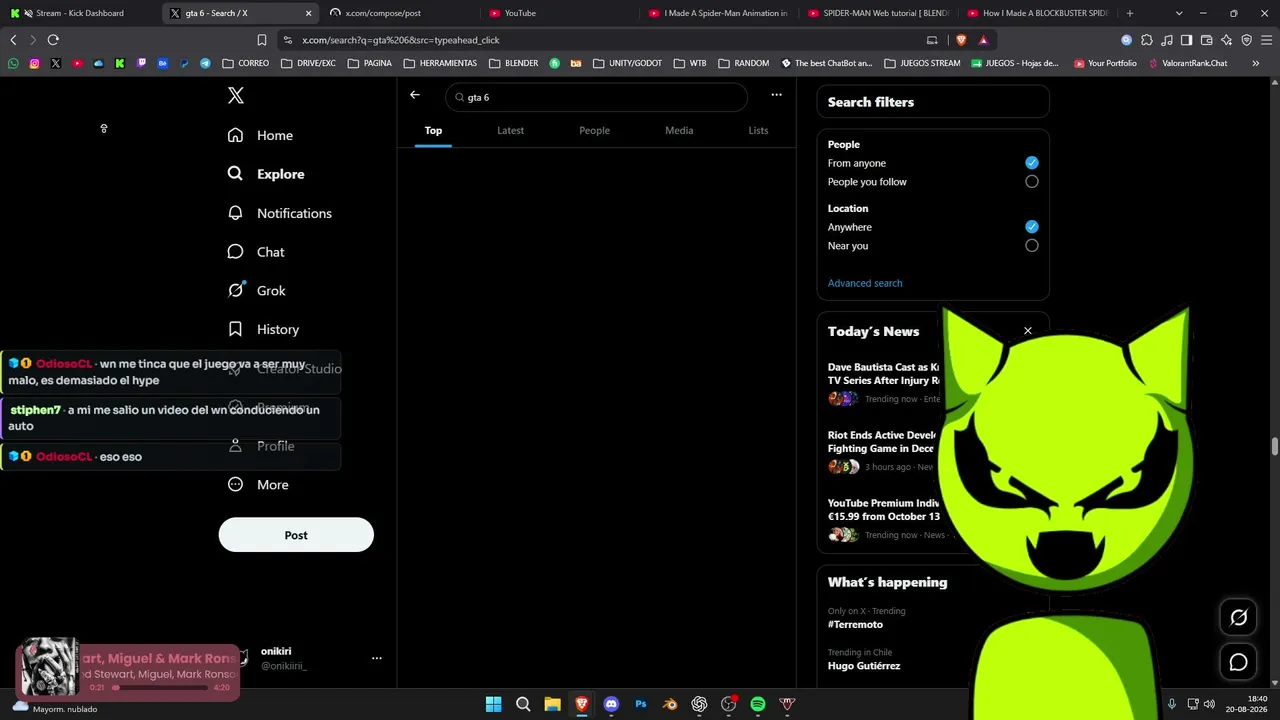Open the Advanced search link
This screenshot has height=720, width=1280.
tap(865, 283)
